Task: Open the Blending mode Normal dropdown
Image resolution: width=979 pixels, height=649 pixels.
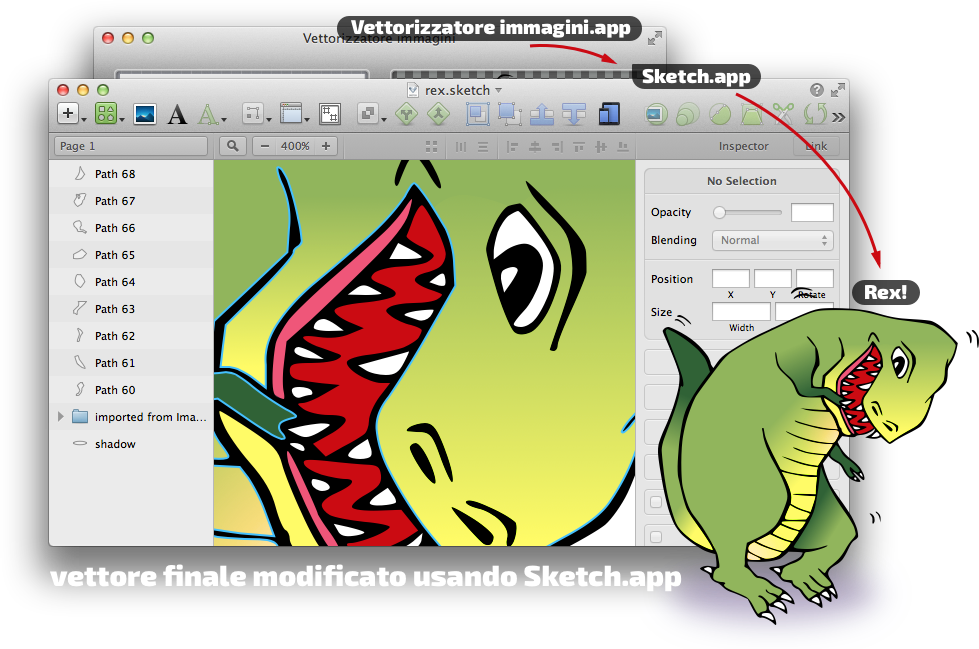Action: coord(771,240)
